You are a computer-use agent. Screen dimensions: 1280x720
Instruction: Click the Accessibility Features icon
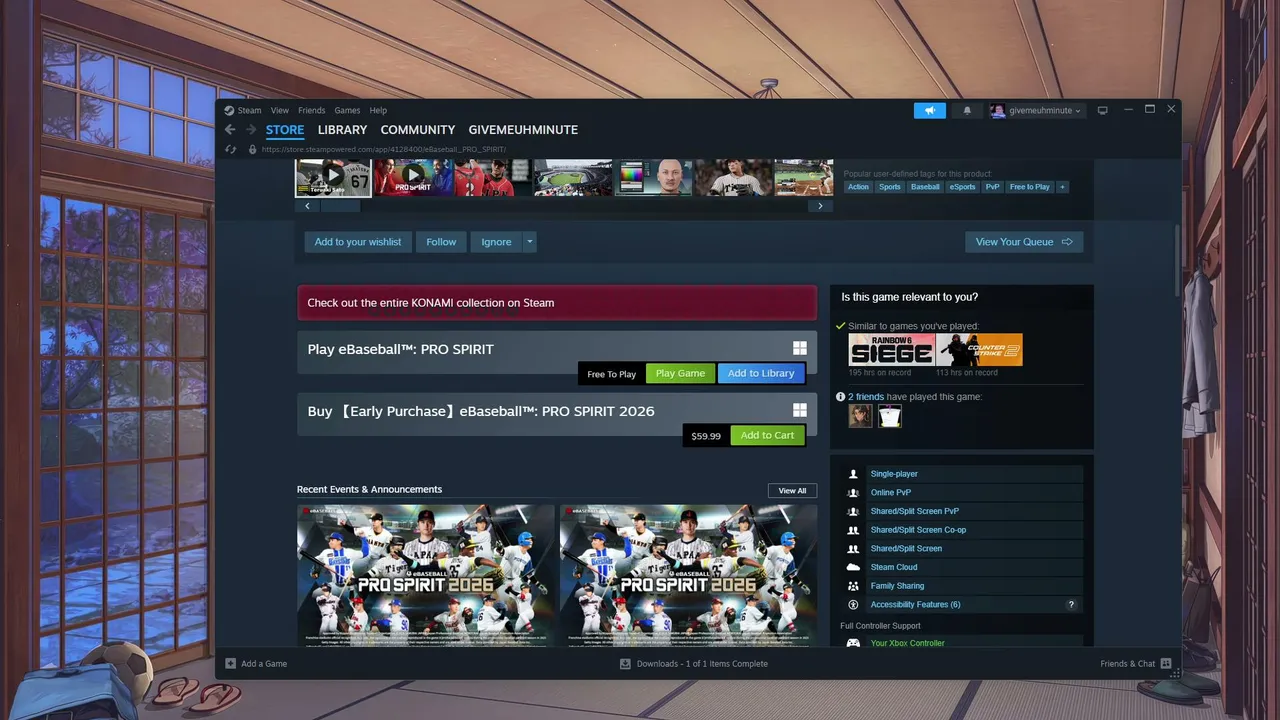[x=853, y=605]
